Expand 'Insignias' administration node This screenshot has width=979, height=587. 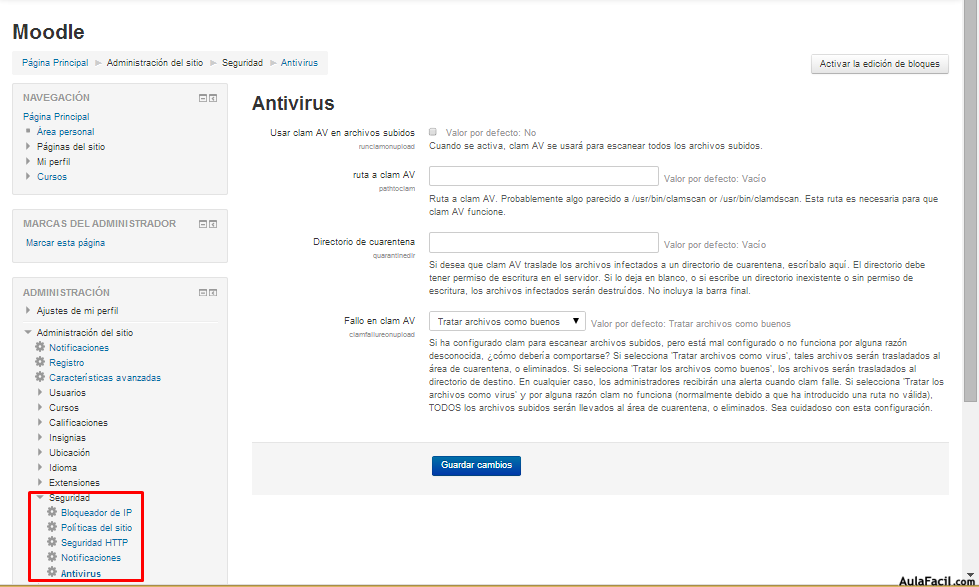(40, 437)
